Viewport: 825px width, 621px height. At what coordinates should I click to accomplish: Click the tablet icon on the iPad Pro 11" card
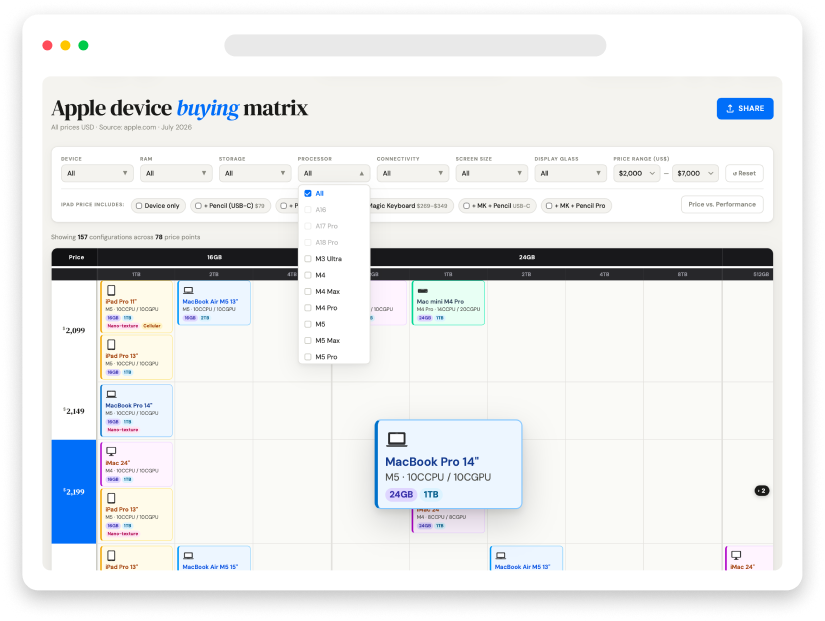[111, 291]
